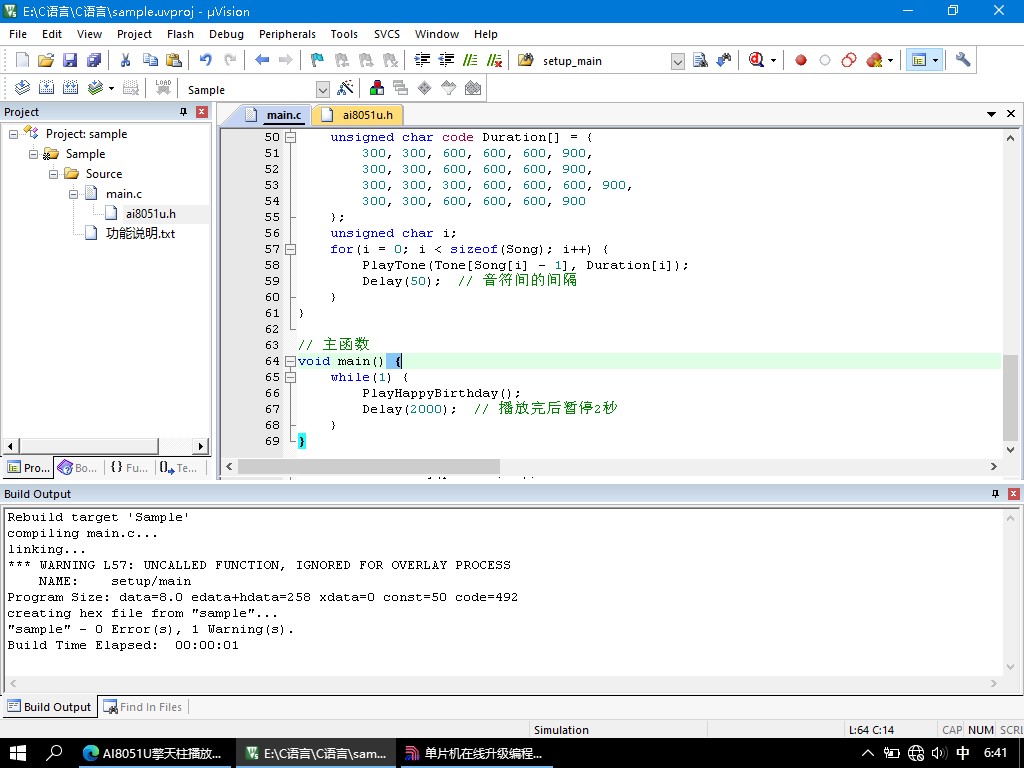
Task: Create a new file with the toolbar icon
Action: (22, 60)
